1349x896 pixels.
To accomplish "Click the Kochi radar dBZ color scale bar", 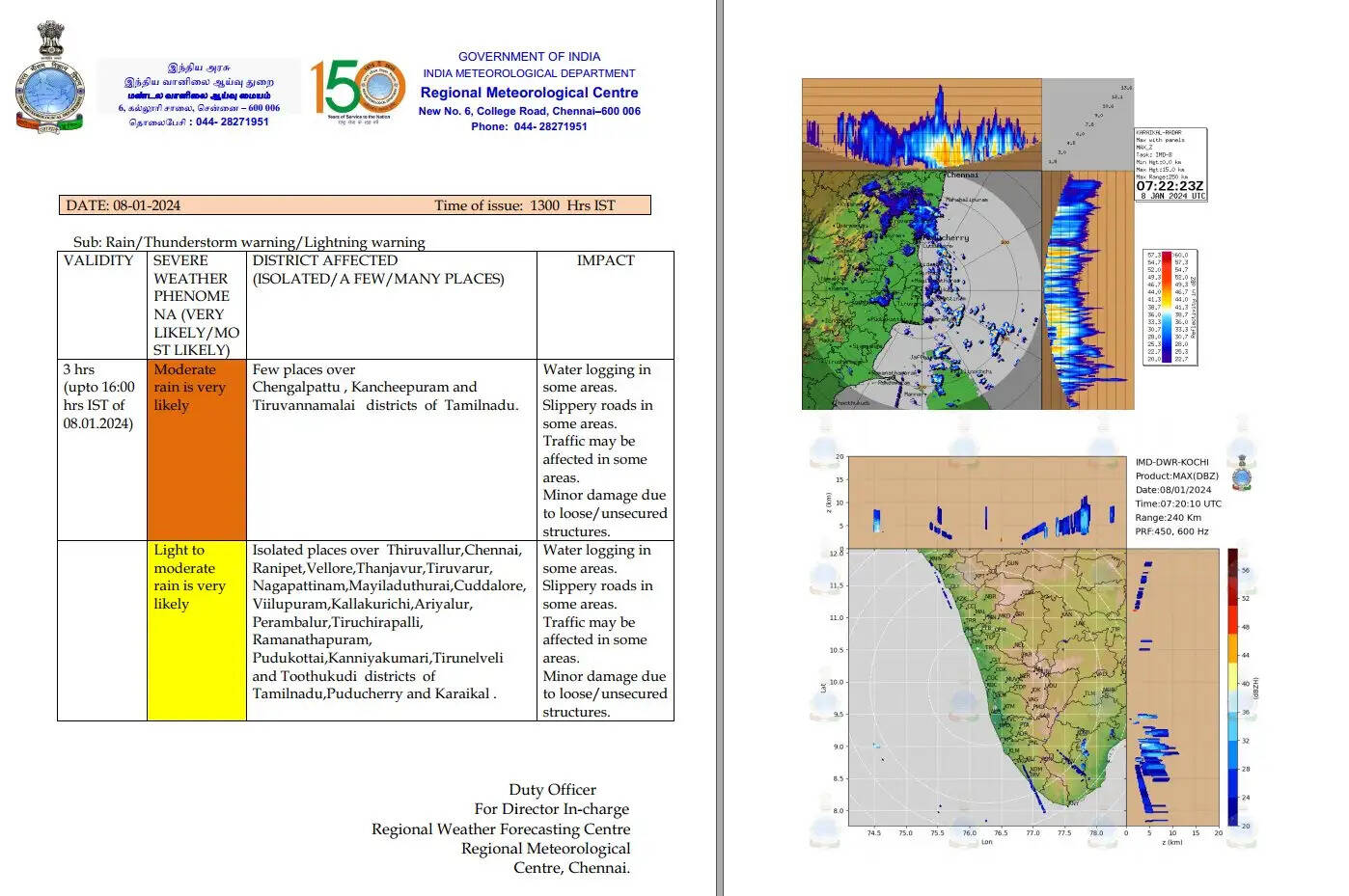I will point(1233,687).
